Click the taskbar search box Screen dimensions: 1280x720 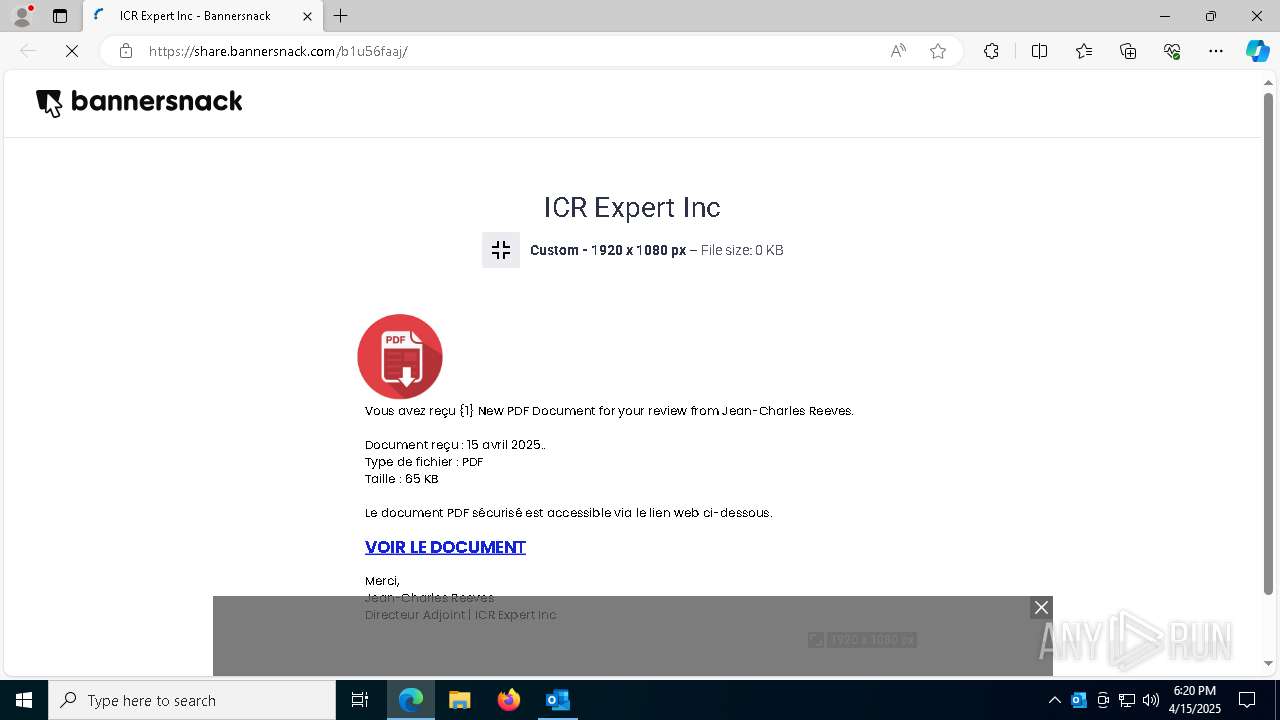click(x=192, y=700)
